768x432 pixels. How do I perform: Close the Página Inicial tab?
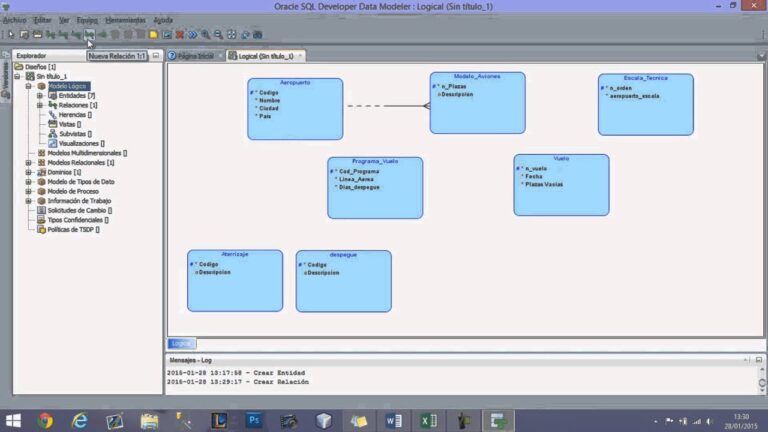point(220,56)
